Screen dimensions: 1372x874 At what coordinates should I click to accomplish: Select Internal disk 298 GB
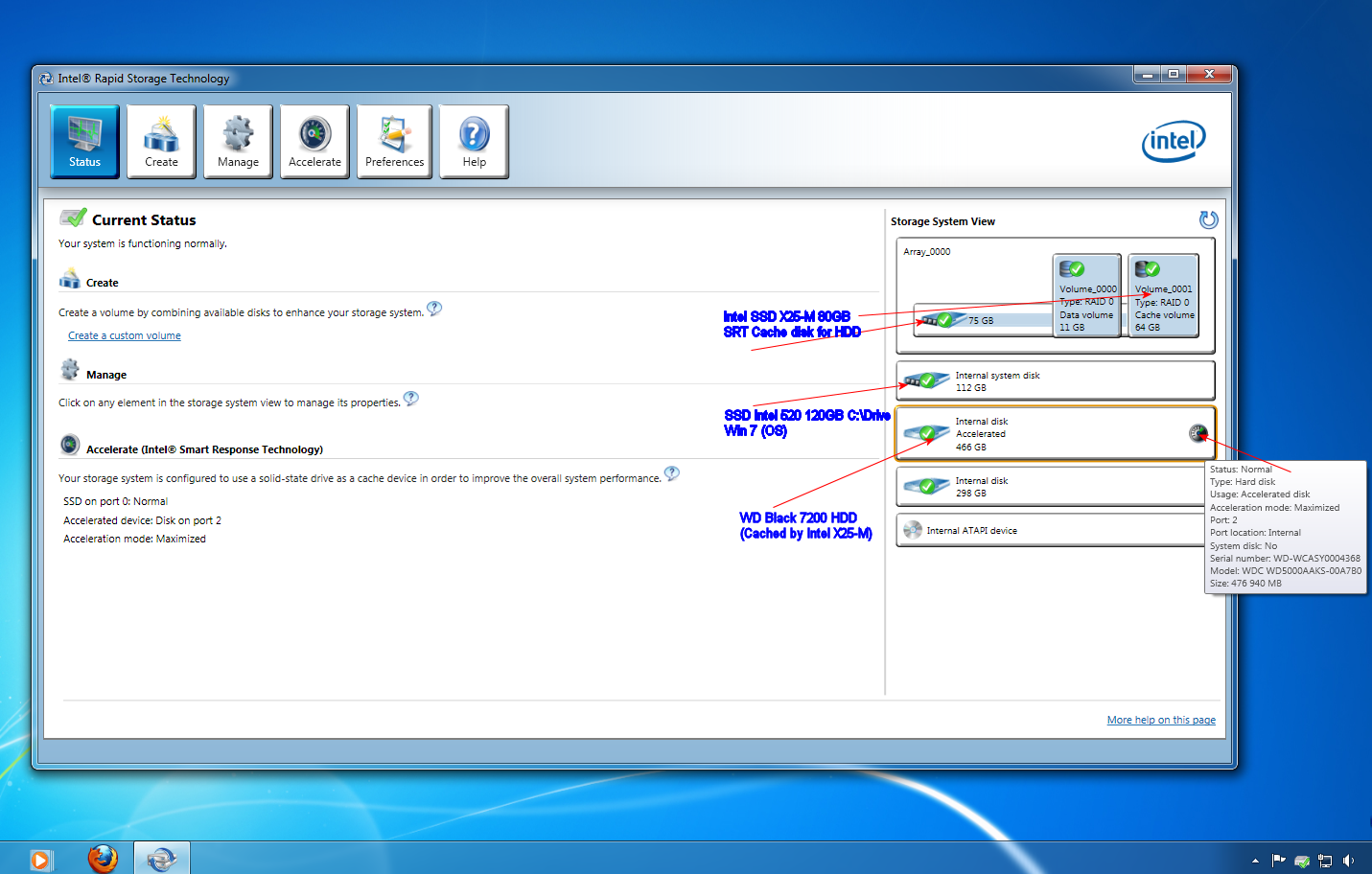click(1050, 487)
